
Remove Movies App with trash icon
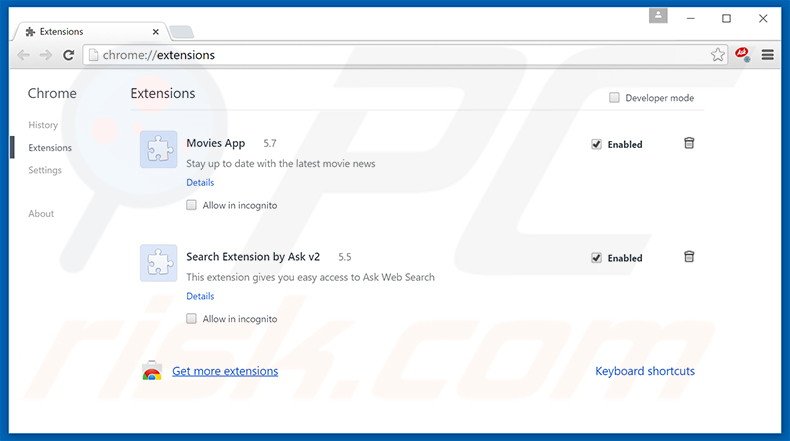pyautogui.click(x=689, y=143)
